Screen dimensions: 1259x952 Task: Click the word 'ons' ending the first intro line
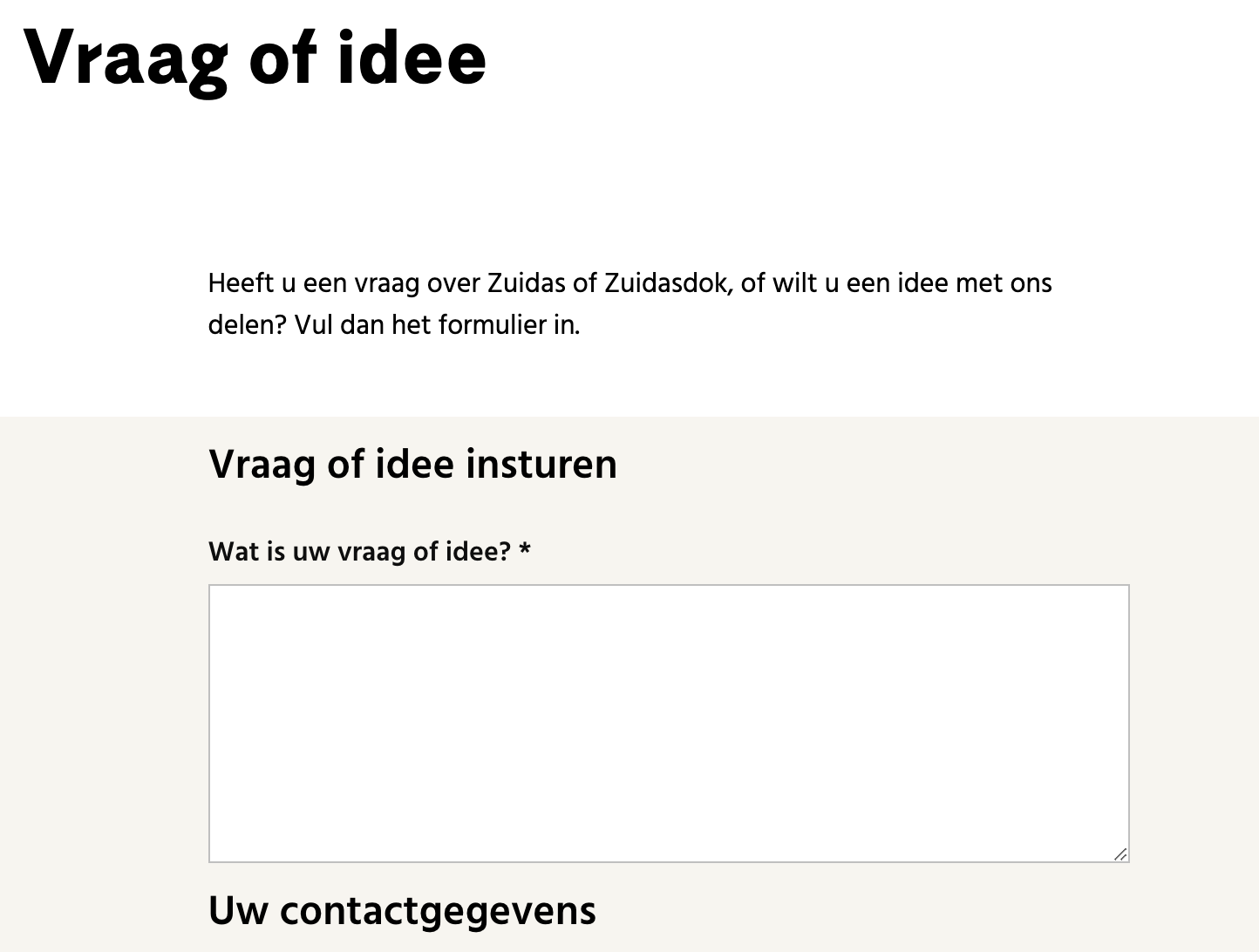pos(1031,283)
